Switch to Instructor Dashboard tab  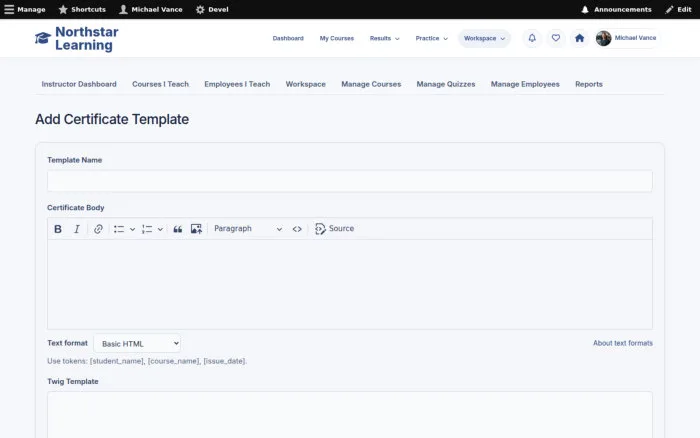click(79, 84)
